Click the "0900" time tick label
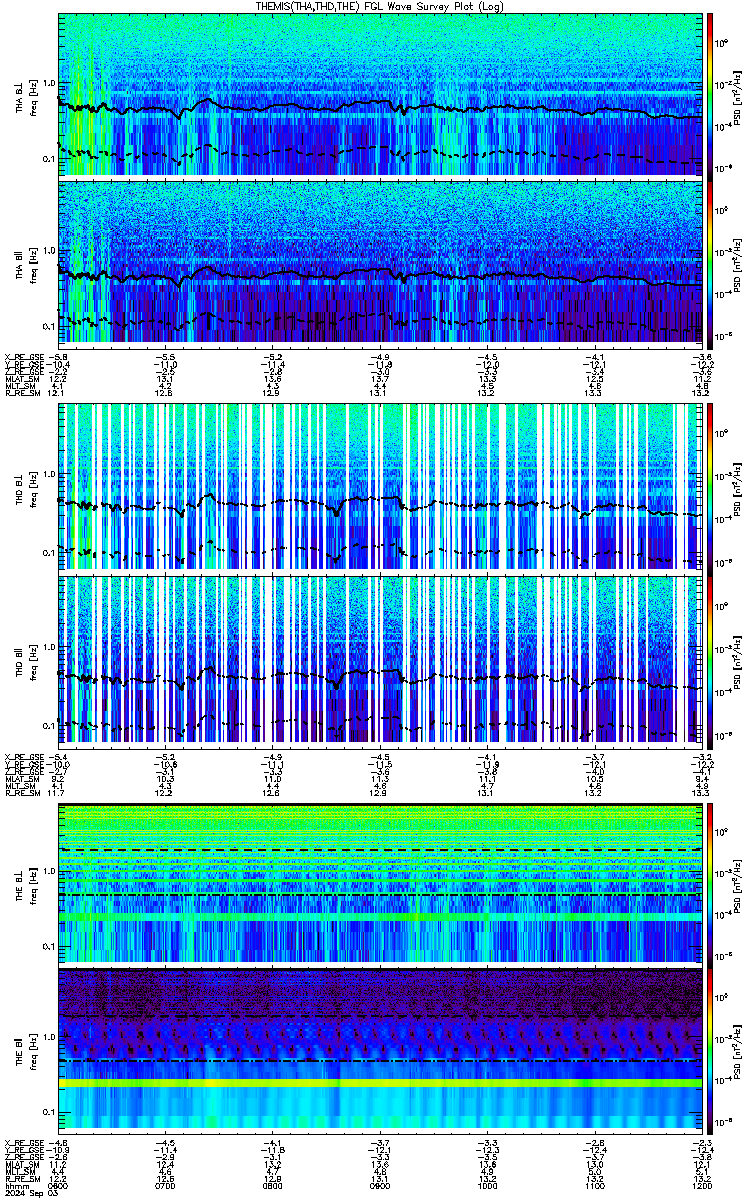The height and width of the screenshot is (1200, 750). [380, 1184]
